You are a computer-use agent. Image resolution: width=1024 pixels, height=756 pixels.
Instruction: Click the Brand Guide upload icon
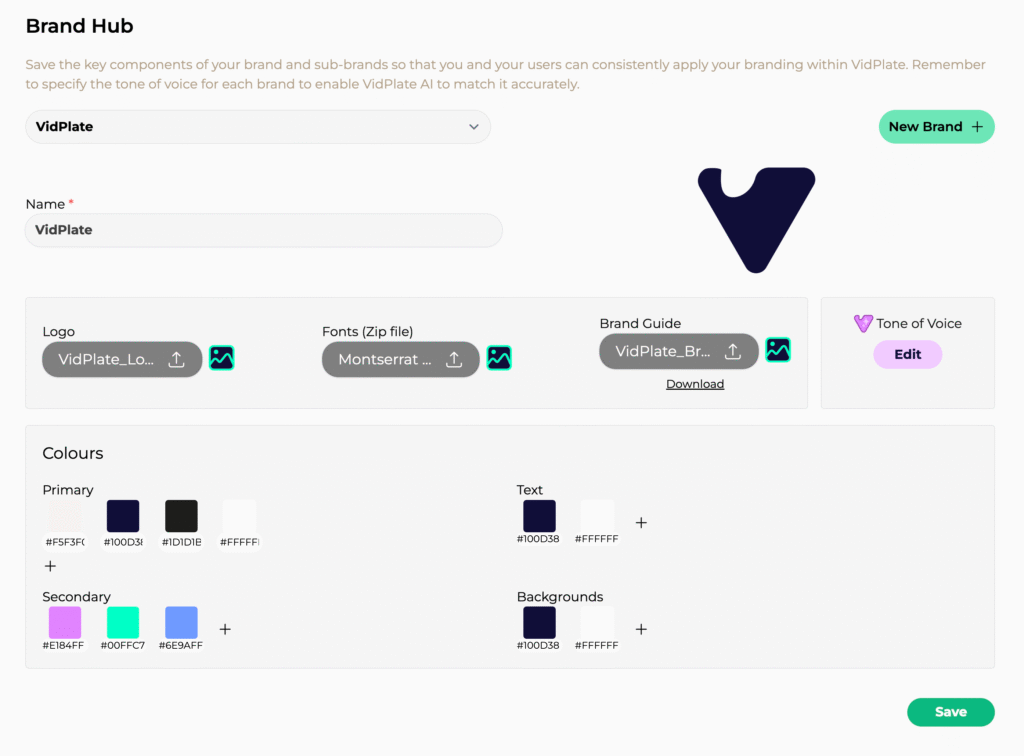(x=732, y=351)
